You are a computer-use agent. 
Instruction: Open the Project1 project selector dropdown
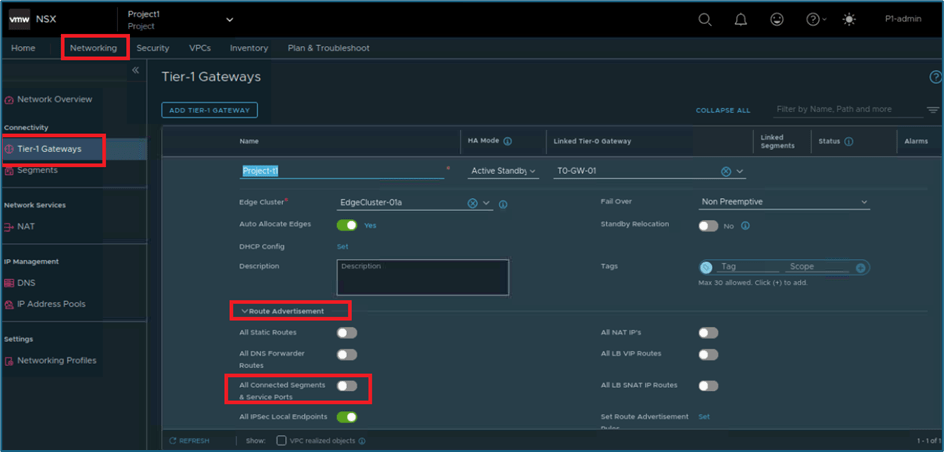(x=229, y=19)
